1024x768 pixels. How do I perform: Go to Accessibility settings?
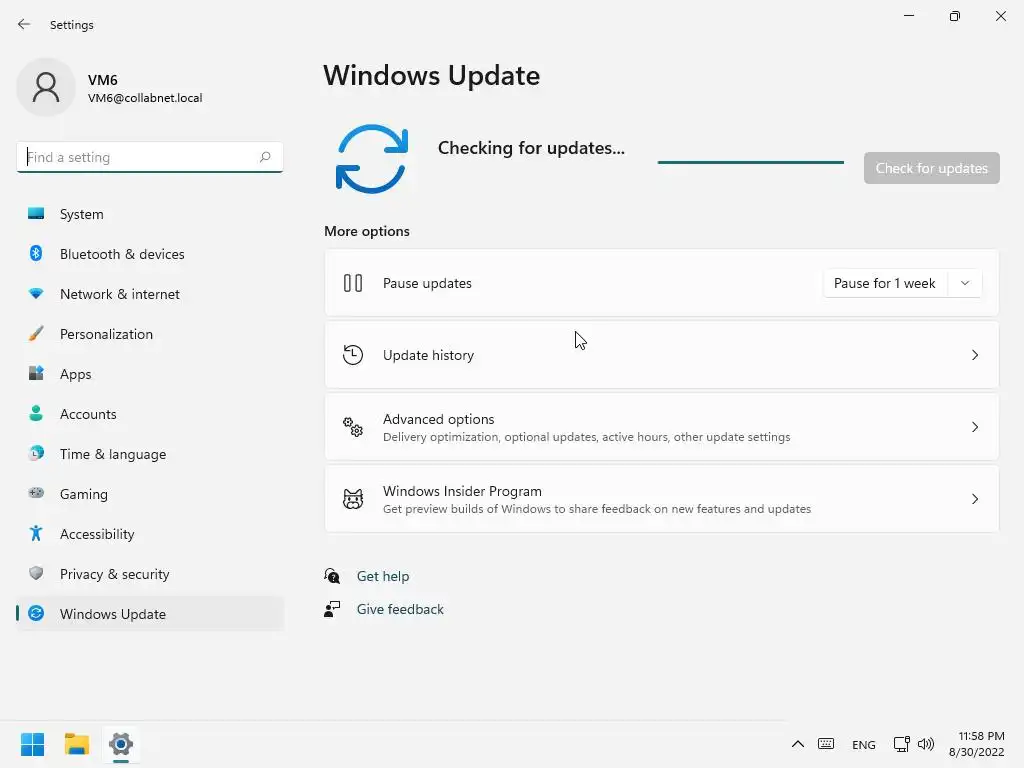pos(150,534)
